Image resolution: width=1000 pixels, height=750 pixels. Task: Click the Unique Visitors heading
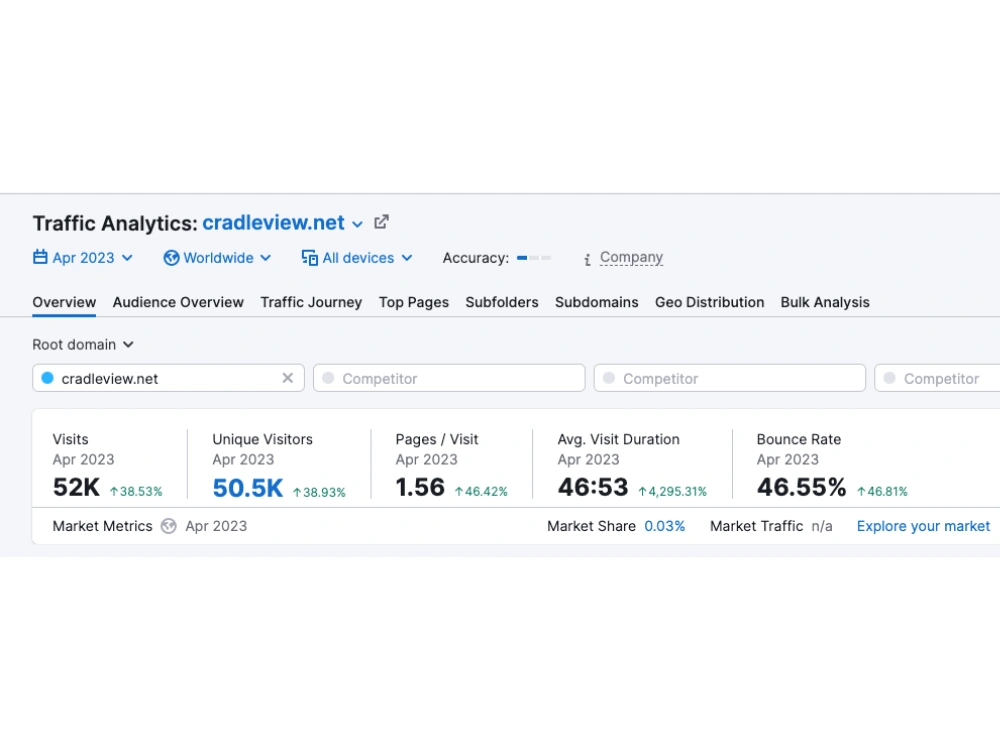[x=262, y=439]
